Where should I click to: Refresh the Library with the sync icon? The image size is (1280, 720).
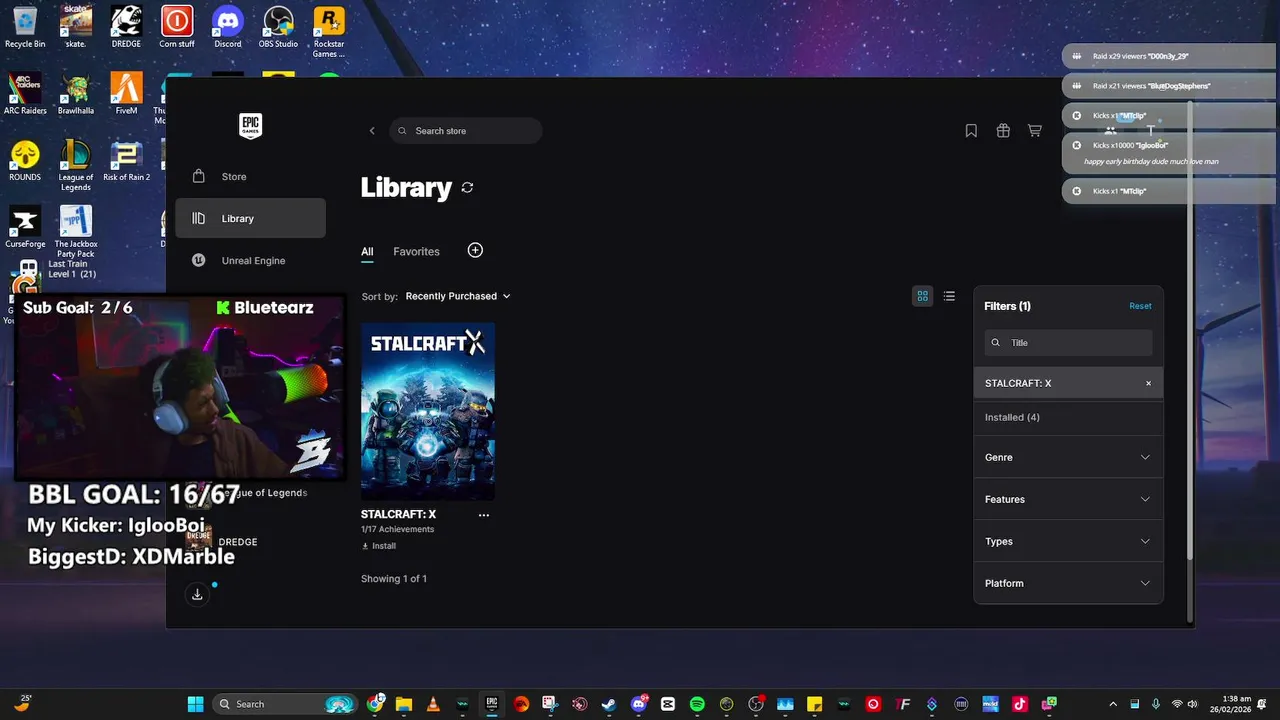[x=467, y=188]
